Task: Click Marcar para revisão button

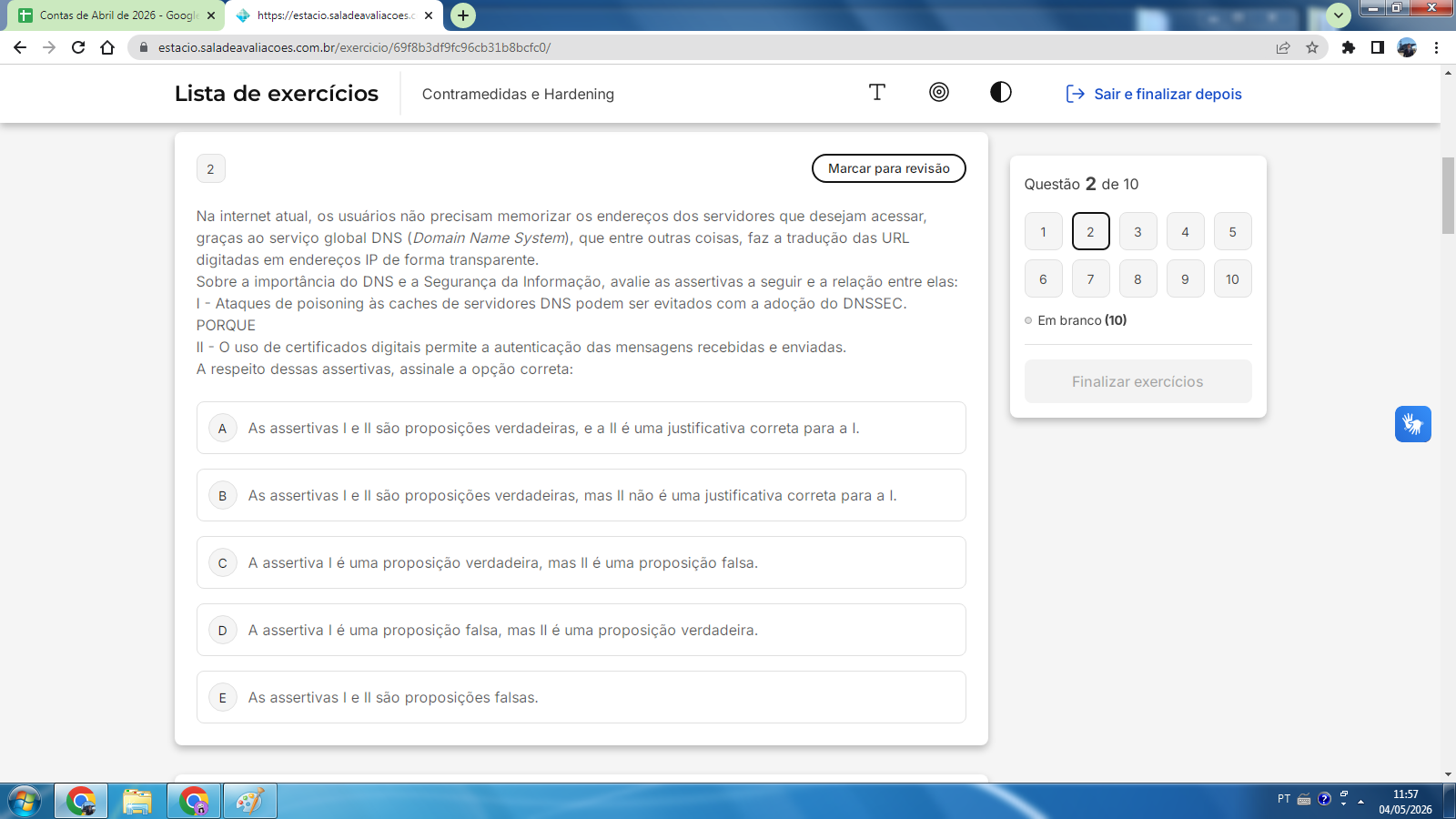Action: (x=889, y=168)
